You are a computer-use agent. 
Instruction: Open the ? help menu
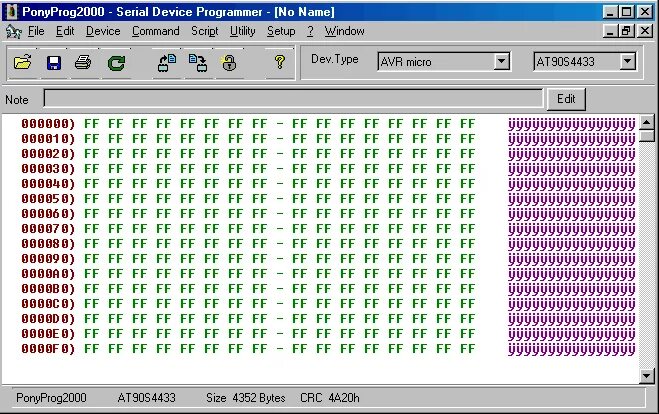tap(310, 31)
